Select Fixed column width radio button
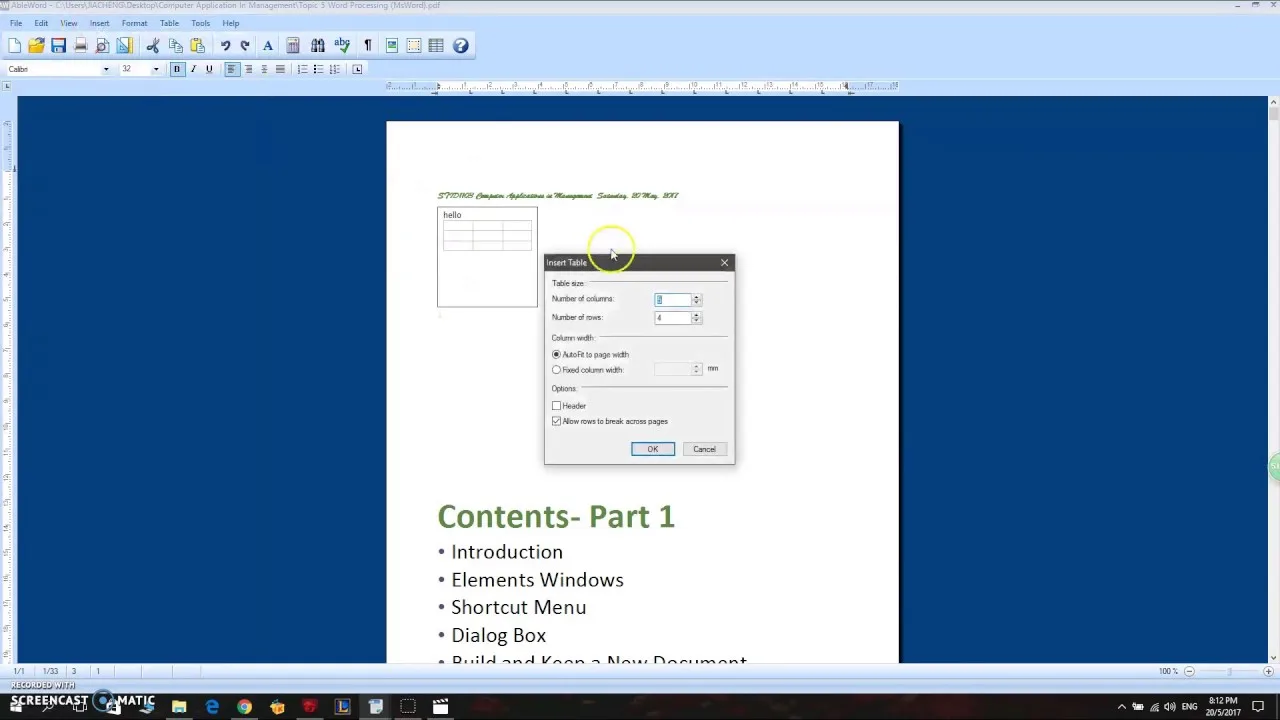1280x720 pixels. click(x=557, y=370)
